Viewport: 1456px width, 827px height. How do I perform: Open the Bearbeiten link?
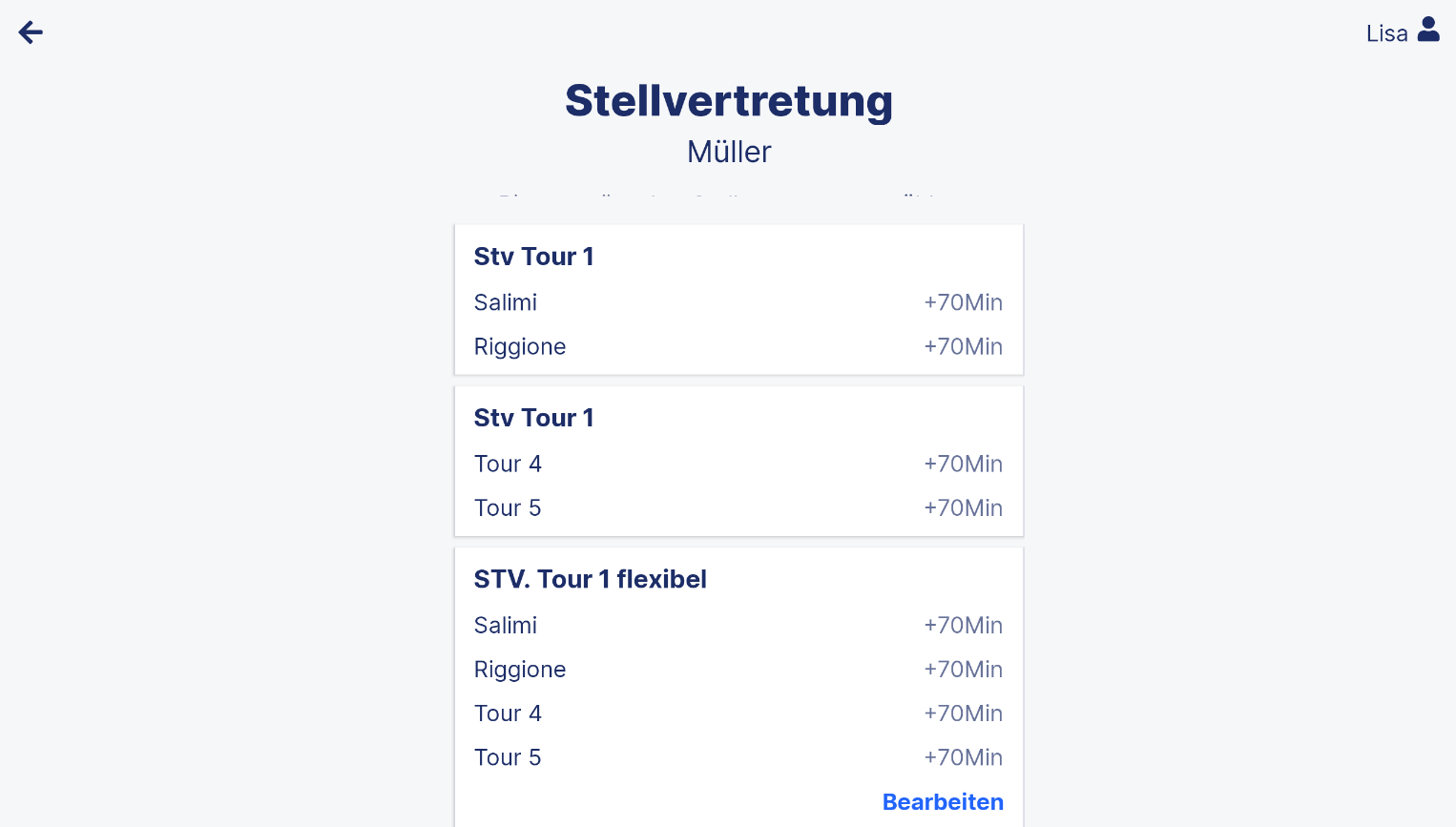943,802
